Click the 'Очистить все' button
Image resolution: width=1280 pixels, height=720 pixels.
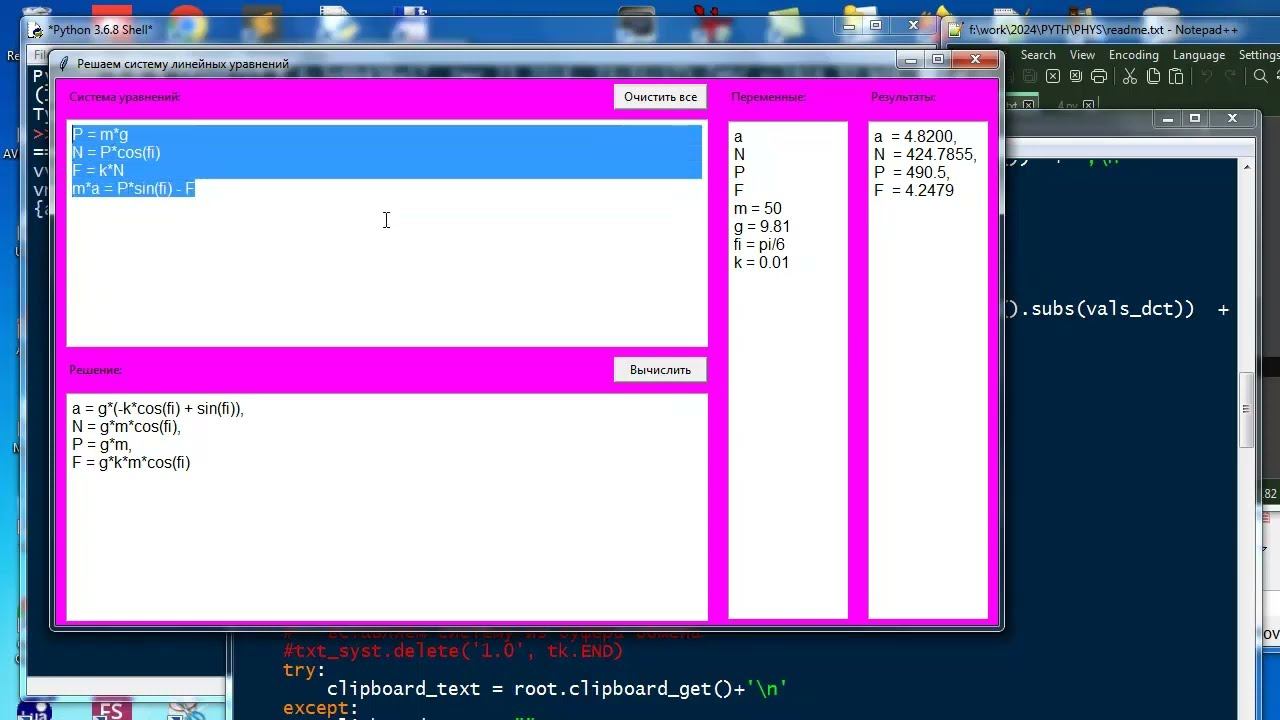click(x=660, y=97)
